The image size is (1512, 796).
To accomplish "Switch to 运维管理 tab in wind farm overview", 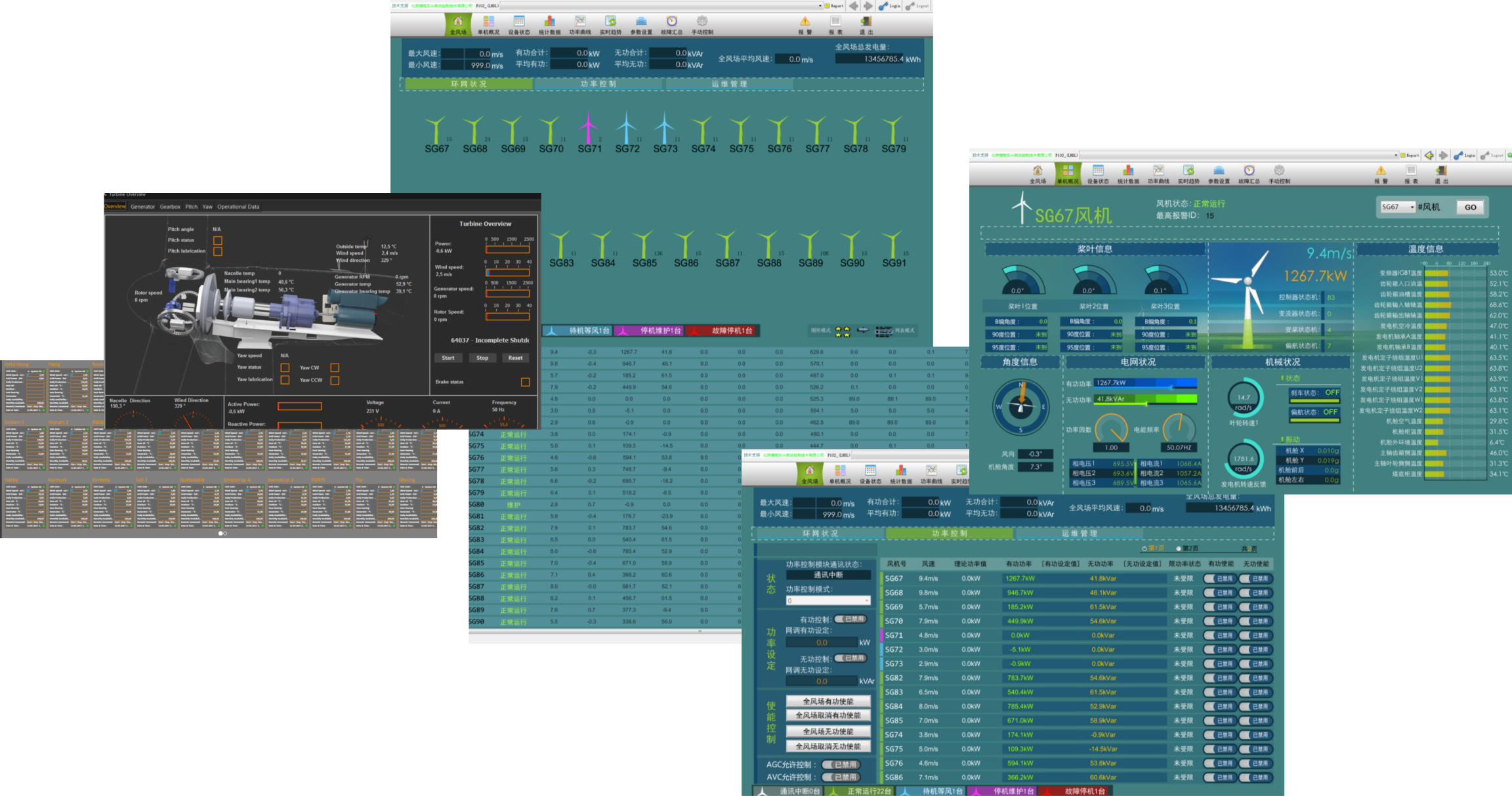I will [x=729, y=84].
